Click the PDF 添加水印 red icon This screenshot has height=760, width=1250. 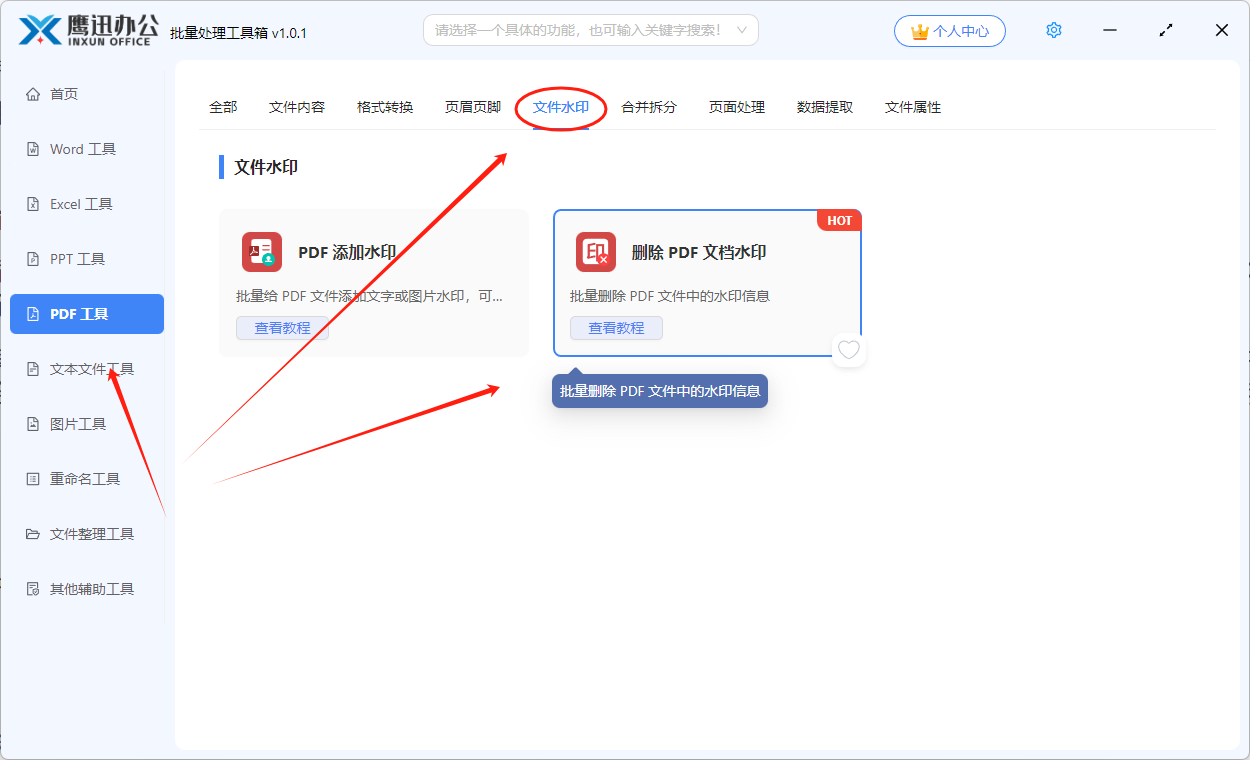click(x=262, y=252)
